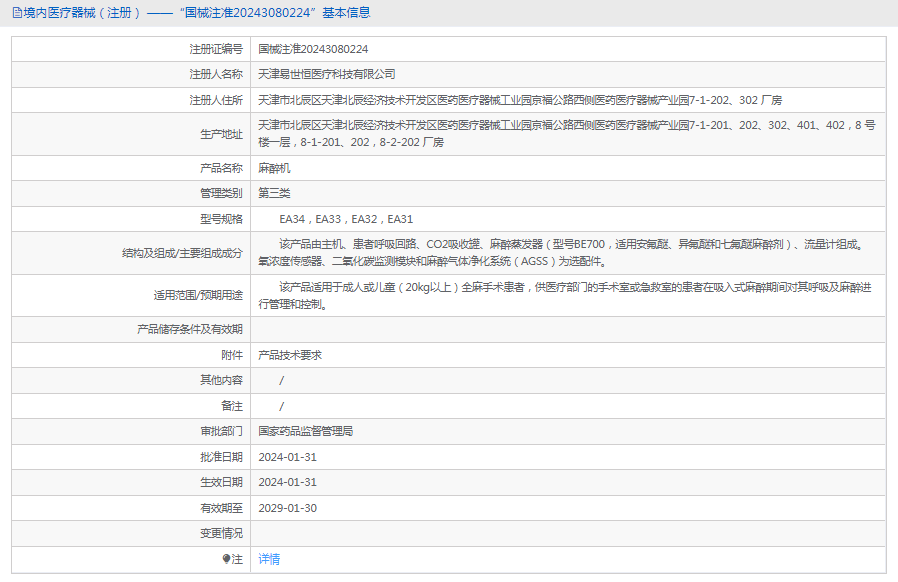Select the 生效日期 label
Screen dimensions: 898x582
click(221, 482)
